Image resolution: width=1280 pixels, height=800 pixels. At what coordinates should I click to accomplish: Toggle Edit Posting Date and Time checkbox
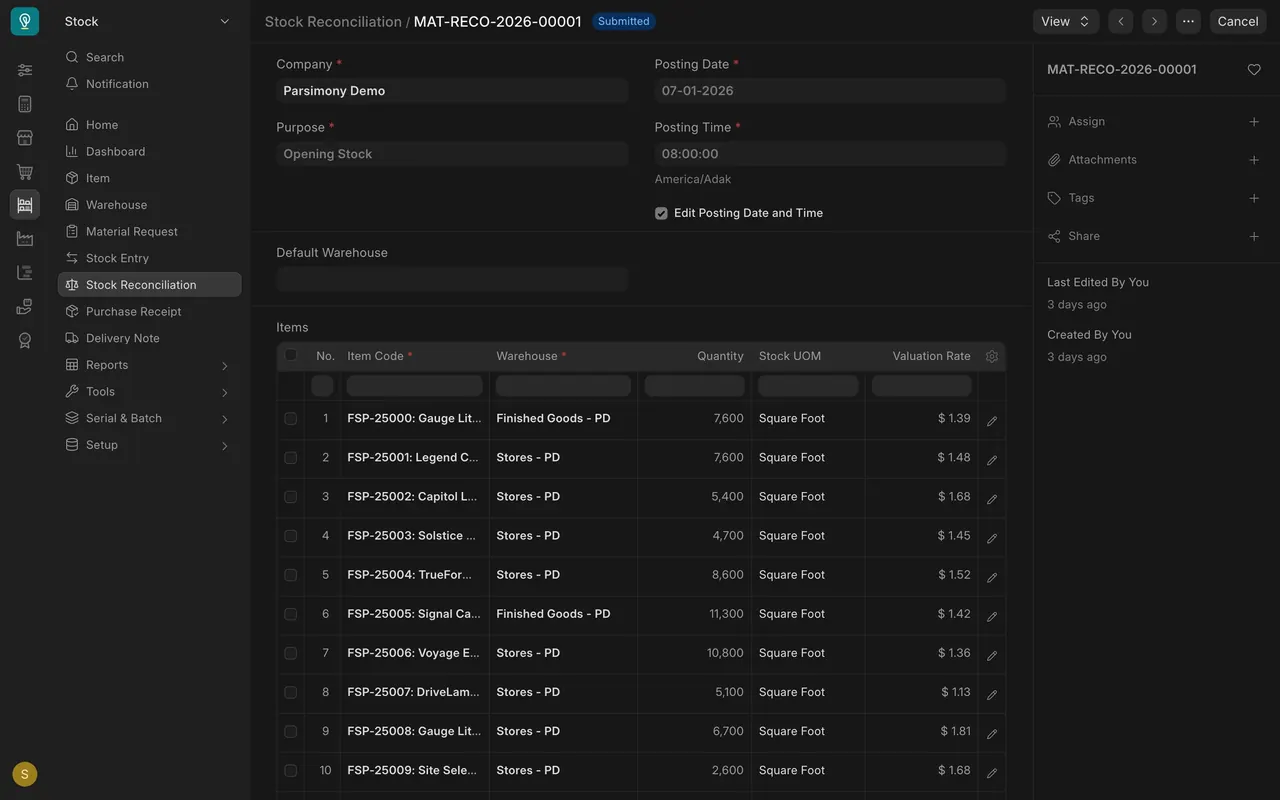coord(661,213)
